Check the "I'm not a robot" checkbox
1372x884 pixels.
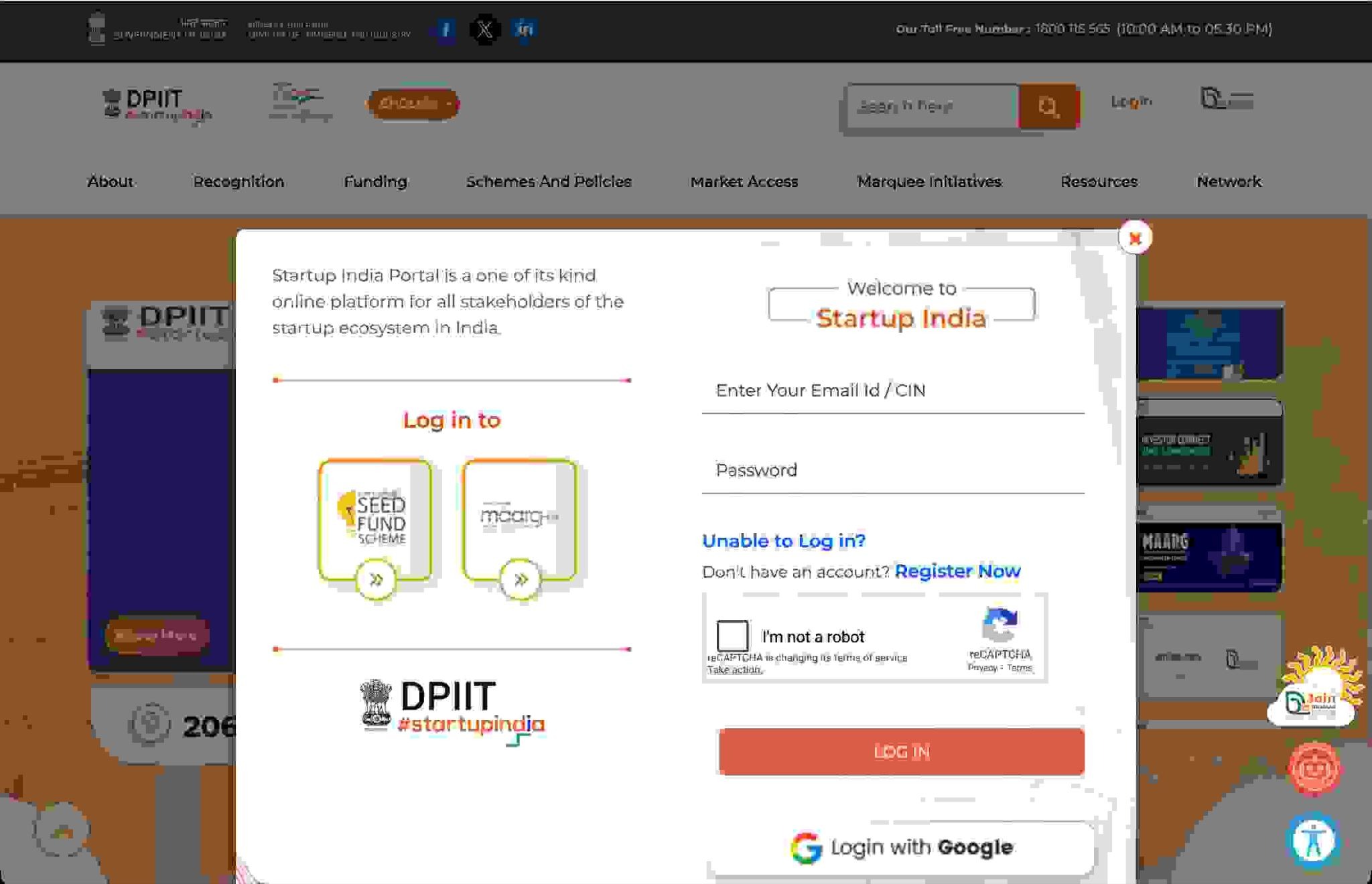pos(732,636)
